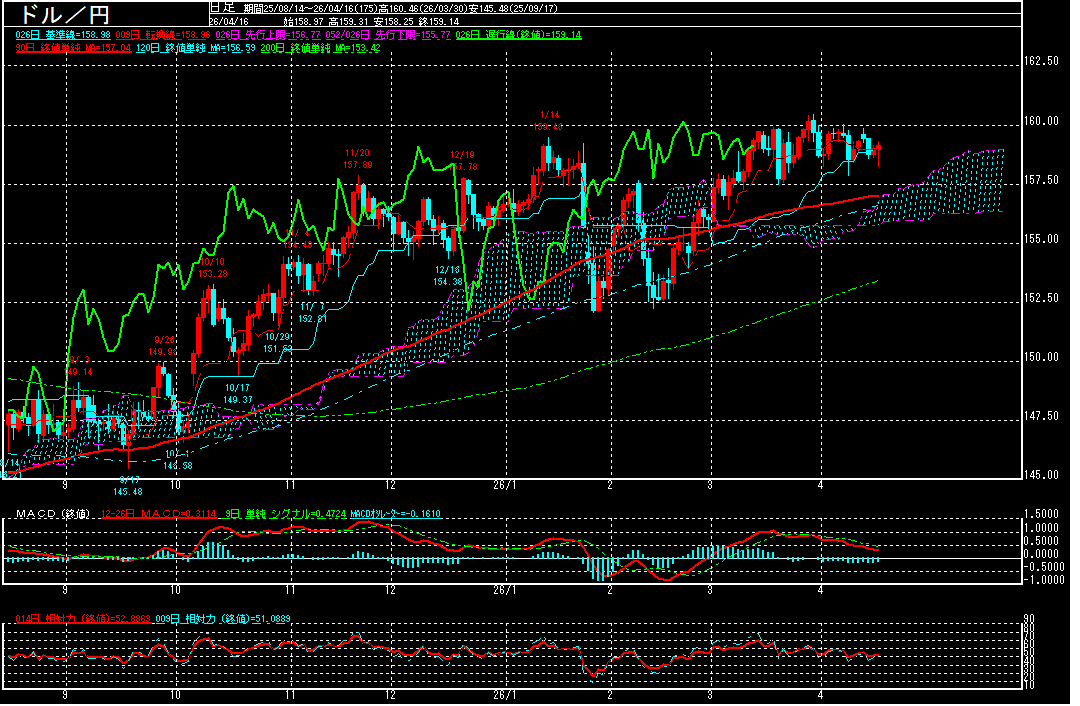Click the 10/10 153.28 high marker
This screenshot has height=706, width=1080.
point(212,267)
